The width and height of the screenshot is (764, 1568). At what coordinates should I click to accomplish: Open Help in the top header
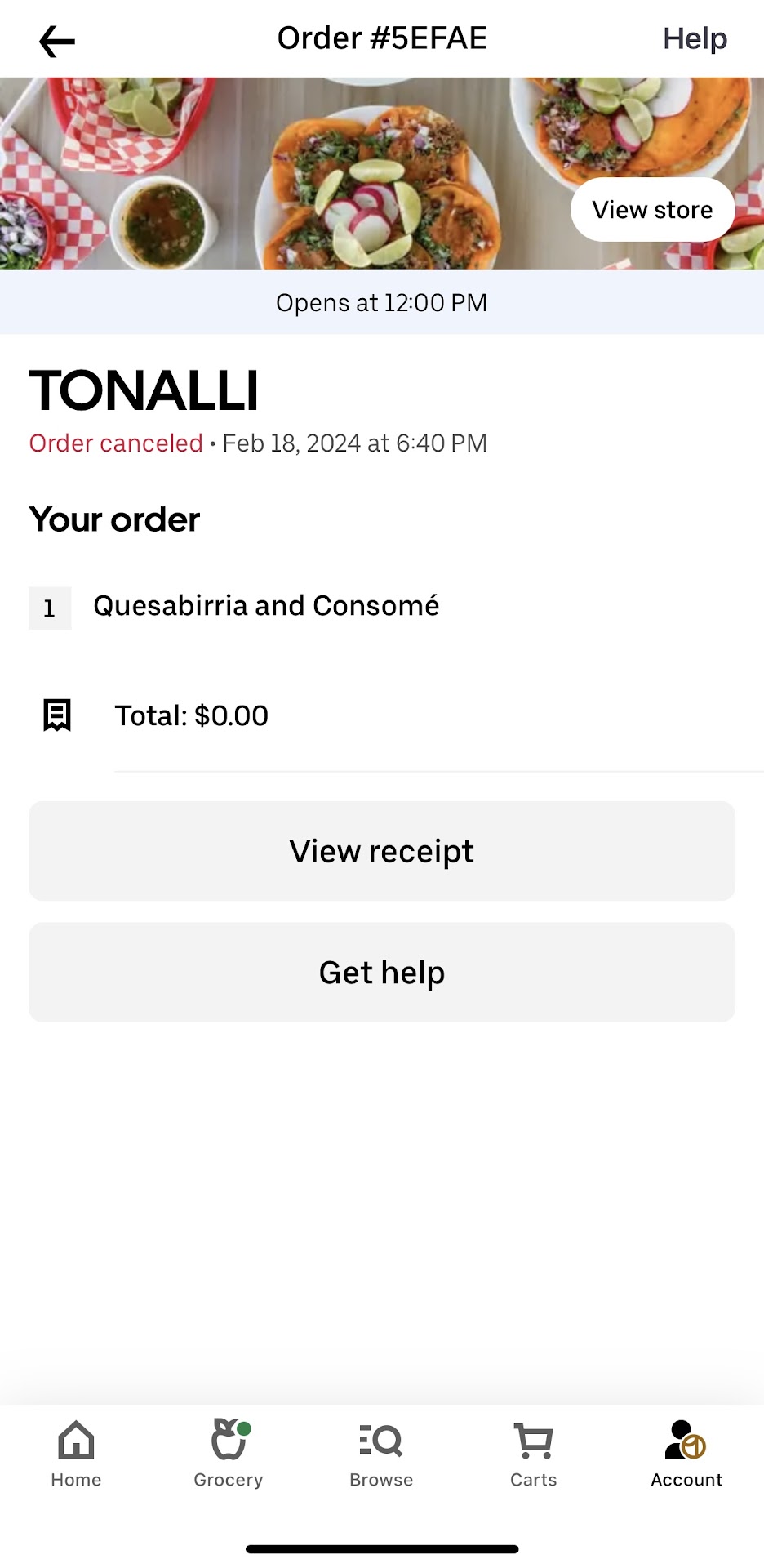695,38
